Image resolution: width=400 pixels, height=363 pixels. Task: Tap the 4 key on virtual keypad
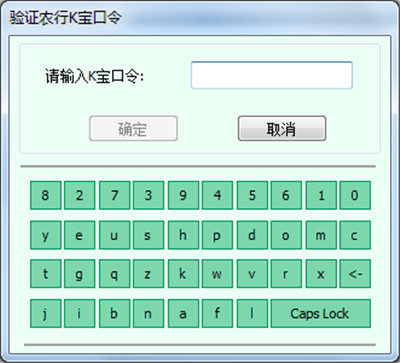[x=217, y=195]
